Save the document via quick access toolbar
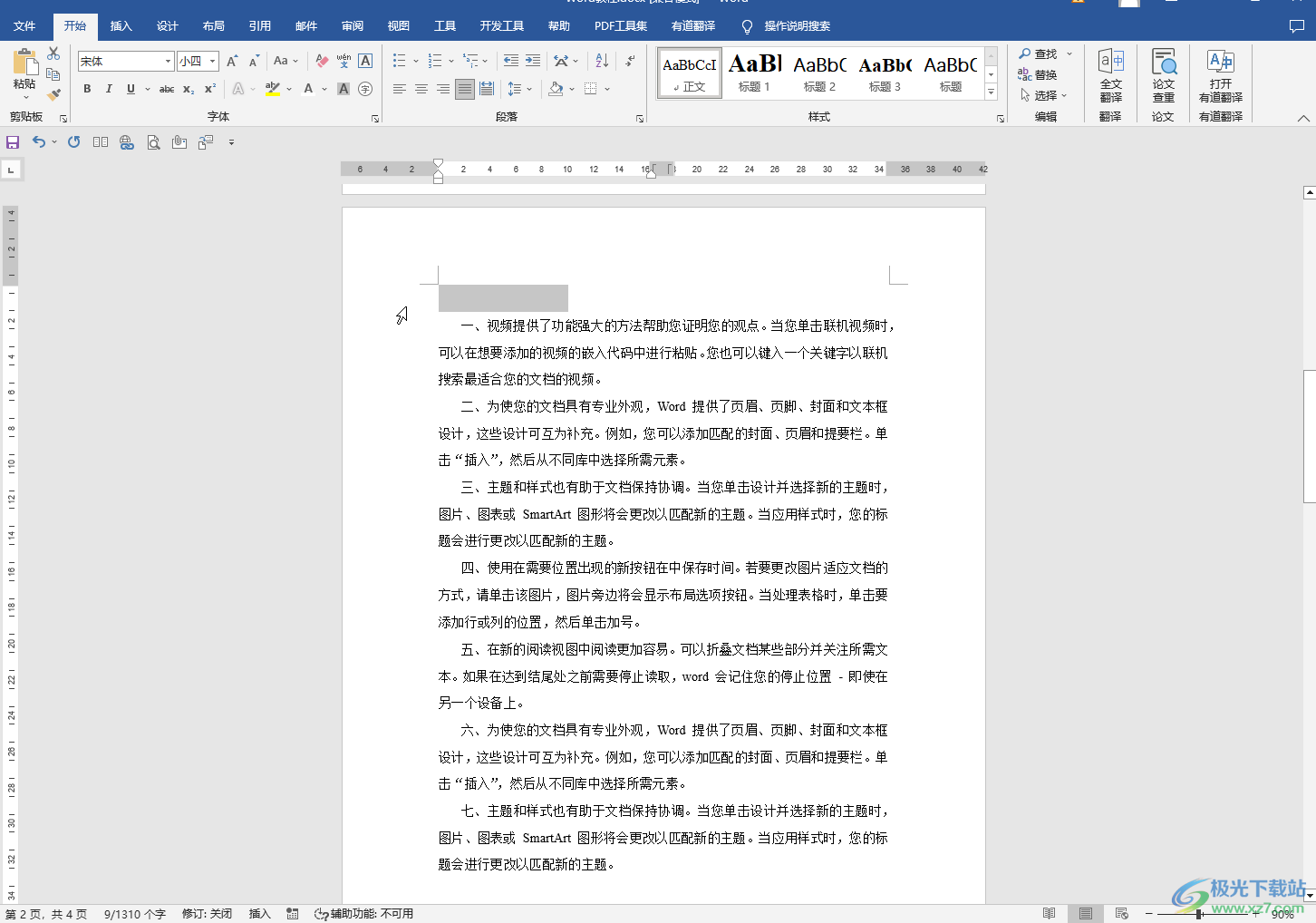This screenshot has height=923, width=1316. click(13, 142)
